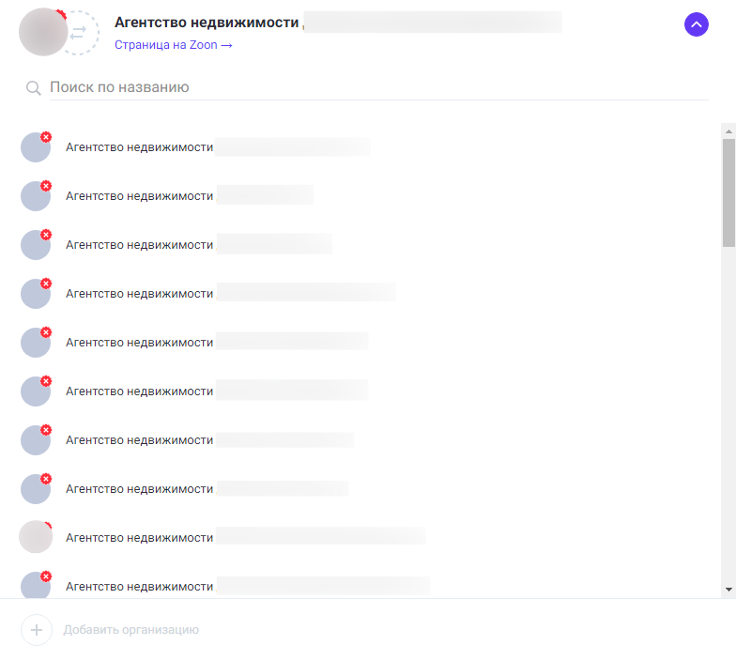Click the magnifier search icon
The width and height of the screenshot is (736, 660).
33,88
